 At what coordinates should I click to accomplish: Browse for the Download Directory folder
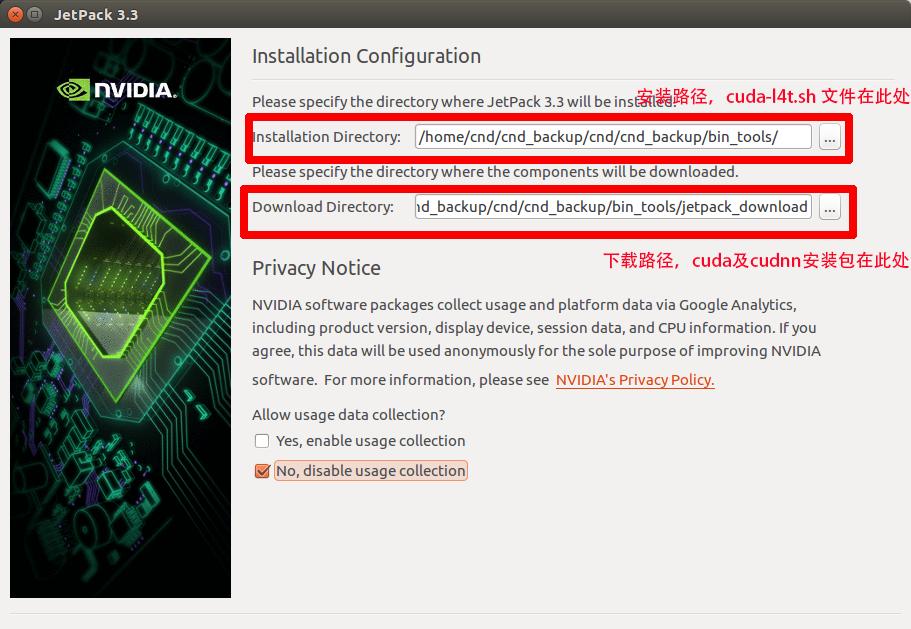pyautogui.click(x=830, y=207)
